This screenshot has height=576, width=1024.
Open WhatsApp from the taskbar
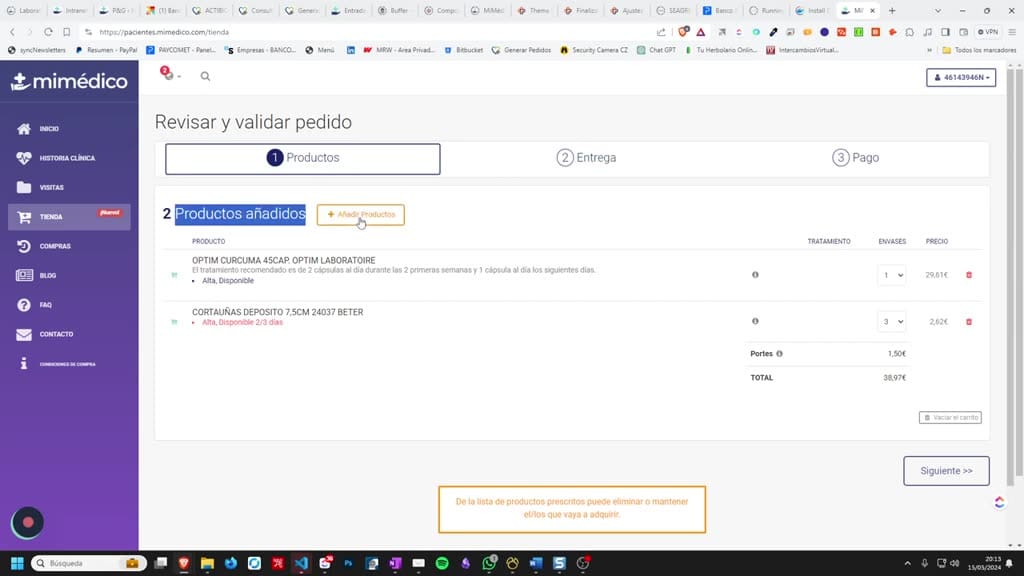click(489, 563)
